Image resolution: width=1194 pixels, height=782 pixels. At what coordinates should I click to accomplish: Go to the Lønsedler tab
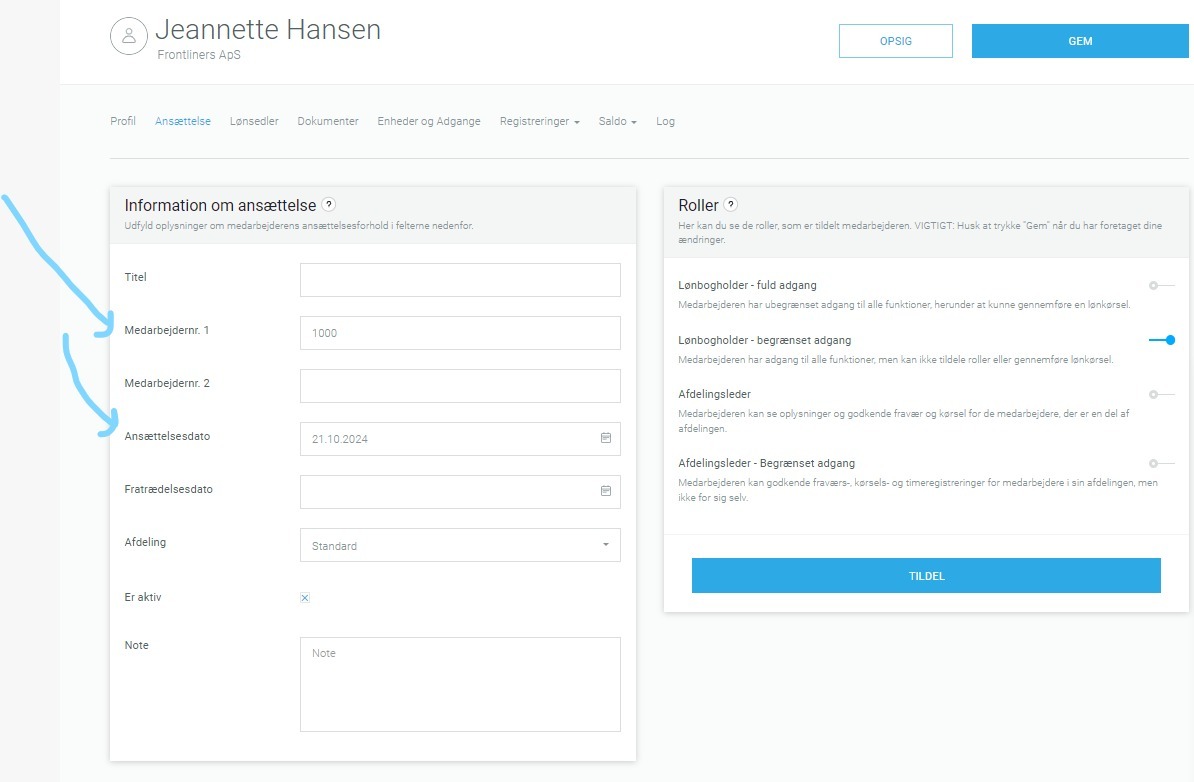254,121
